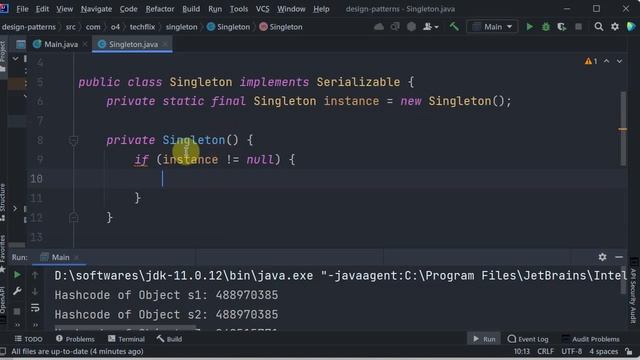
Task: Click the editor vertical scrollbar
Action: coord(623,129)
